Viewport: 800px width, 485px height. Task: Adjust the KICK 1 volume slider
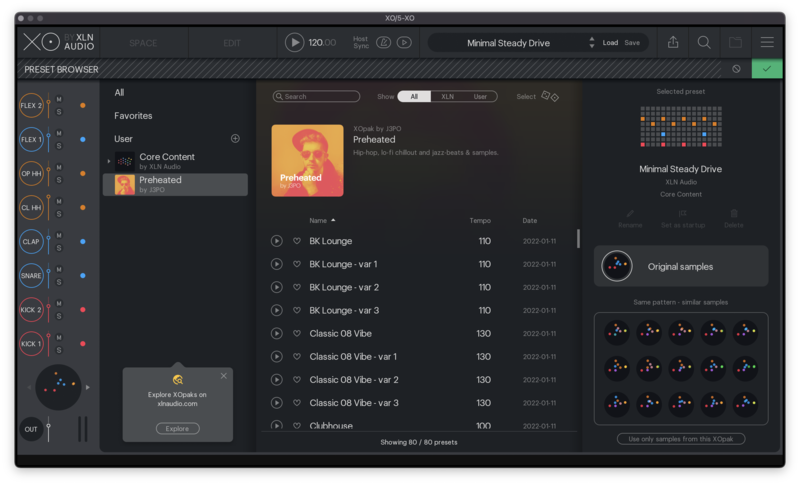point(48,344)
